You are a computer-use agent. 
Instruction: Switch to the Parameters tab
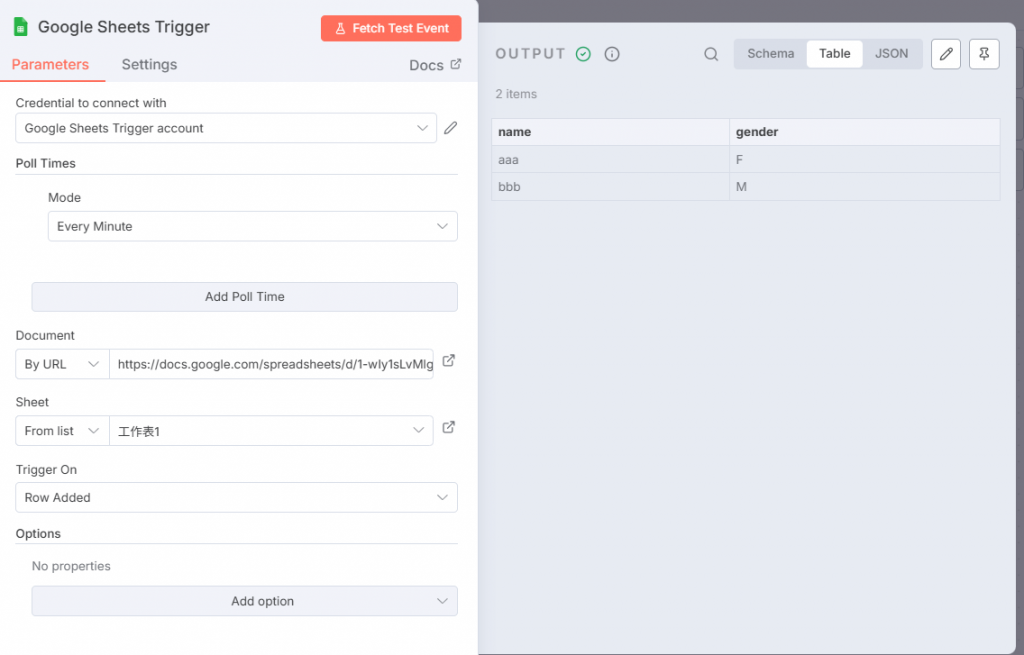(x=50, y=65)
